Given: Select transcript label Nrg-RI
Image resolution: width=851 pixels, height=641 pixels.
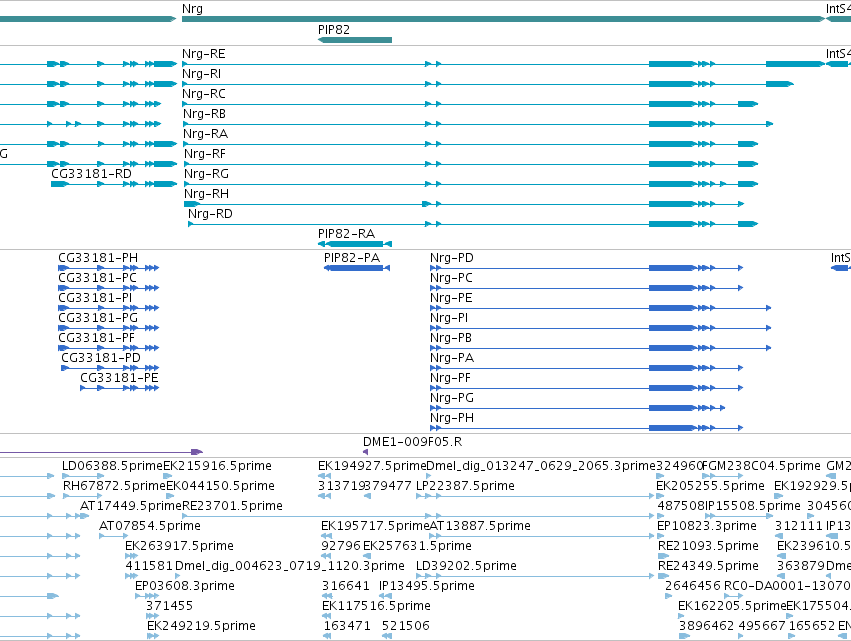Looking at the screenshot, I should coord(201,74).
